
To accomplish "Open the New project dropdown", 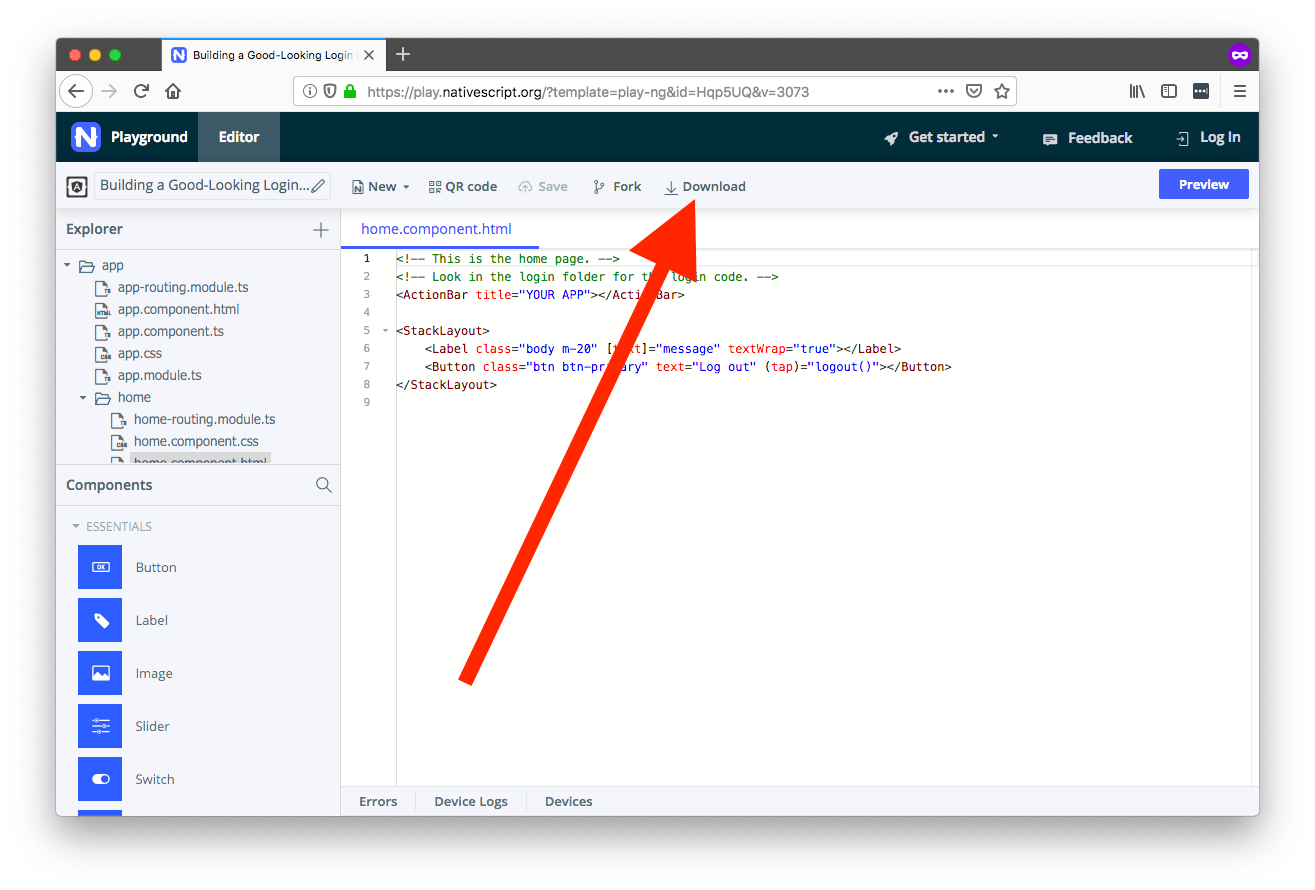I will (381, 187).
